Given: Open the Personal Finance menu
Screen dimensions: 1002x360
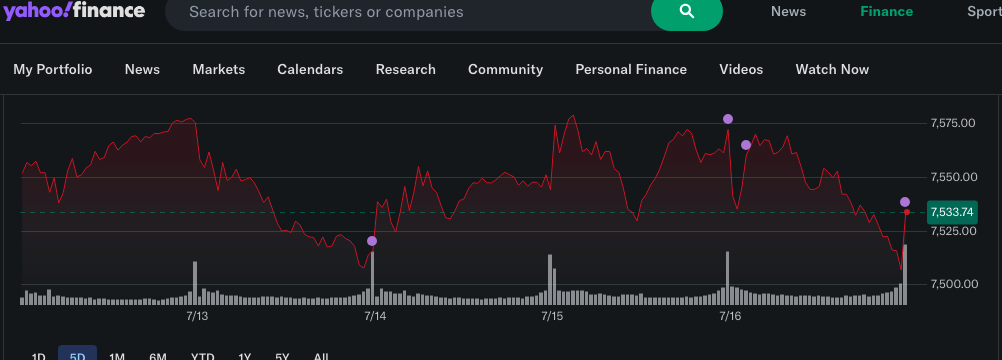Looking at the screenshot, I should coord(631,70).
